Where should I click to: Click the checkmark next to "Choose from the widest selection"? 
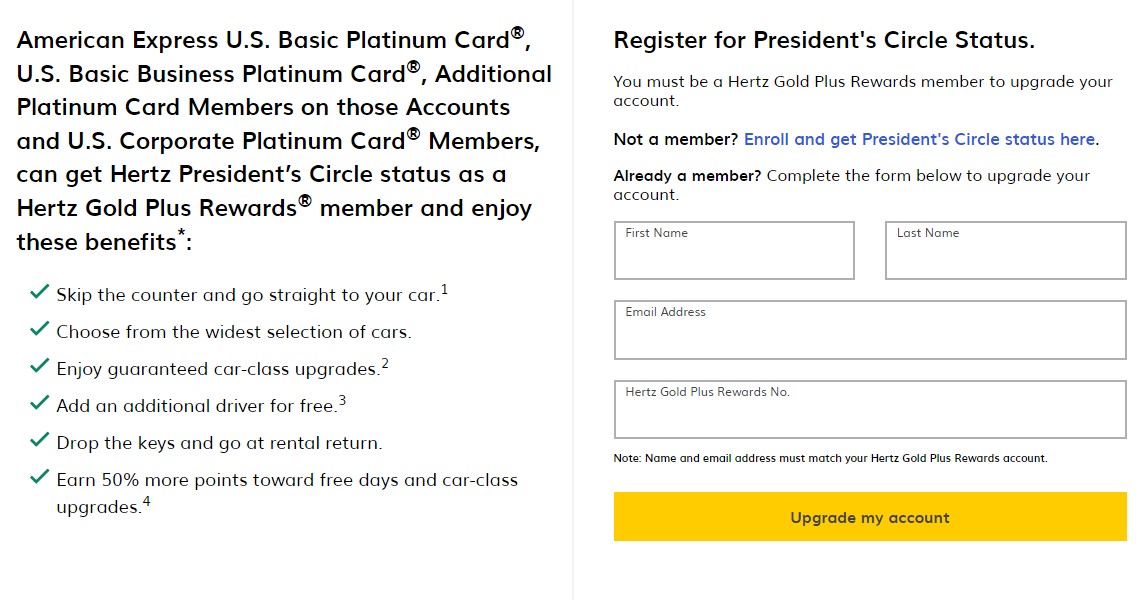tap(39, 329)
